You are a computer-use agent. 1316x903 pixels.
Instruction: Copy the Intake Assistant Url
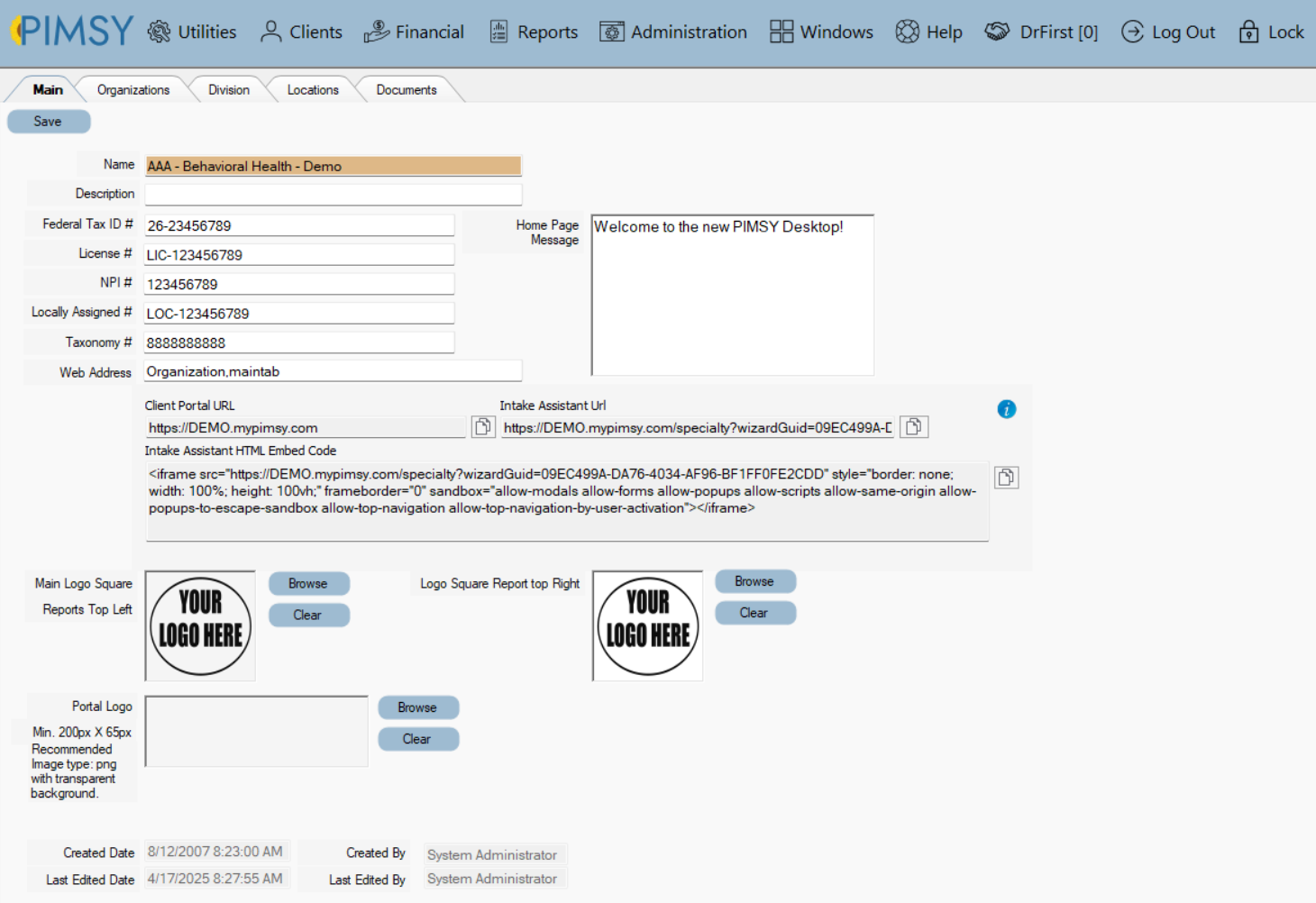(914, 426)
